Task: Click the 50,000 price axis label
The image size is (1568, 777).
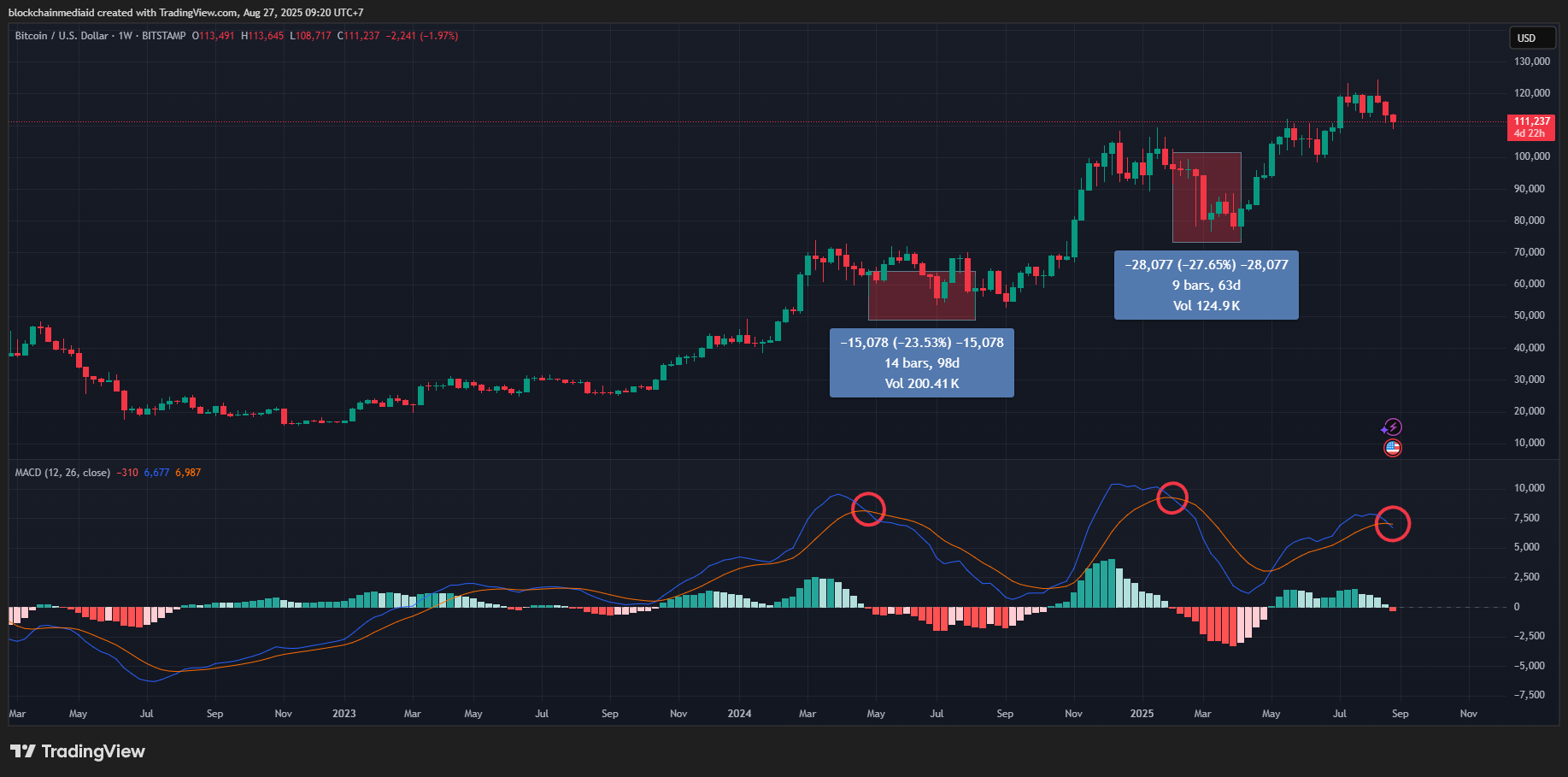Action: (x=1530, y=315)
